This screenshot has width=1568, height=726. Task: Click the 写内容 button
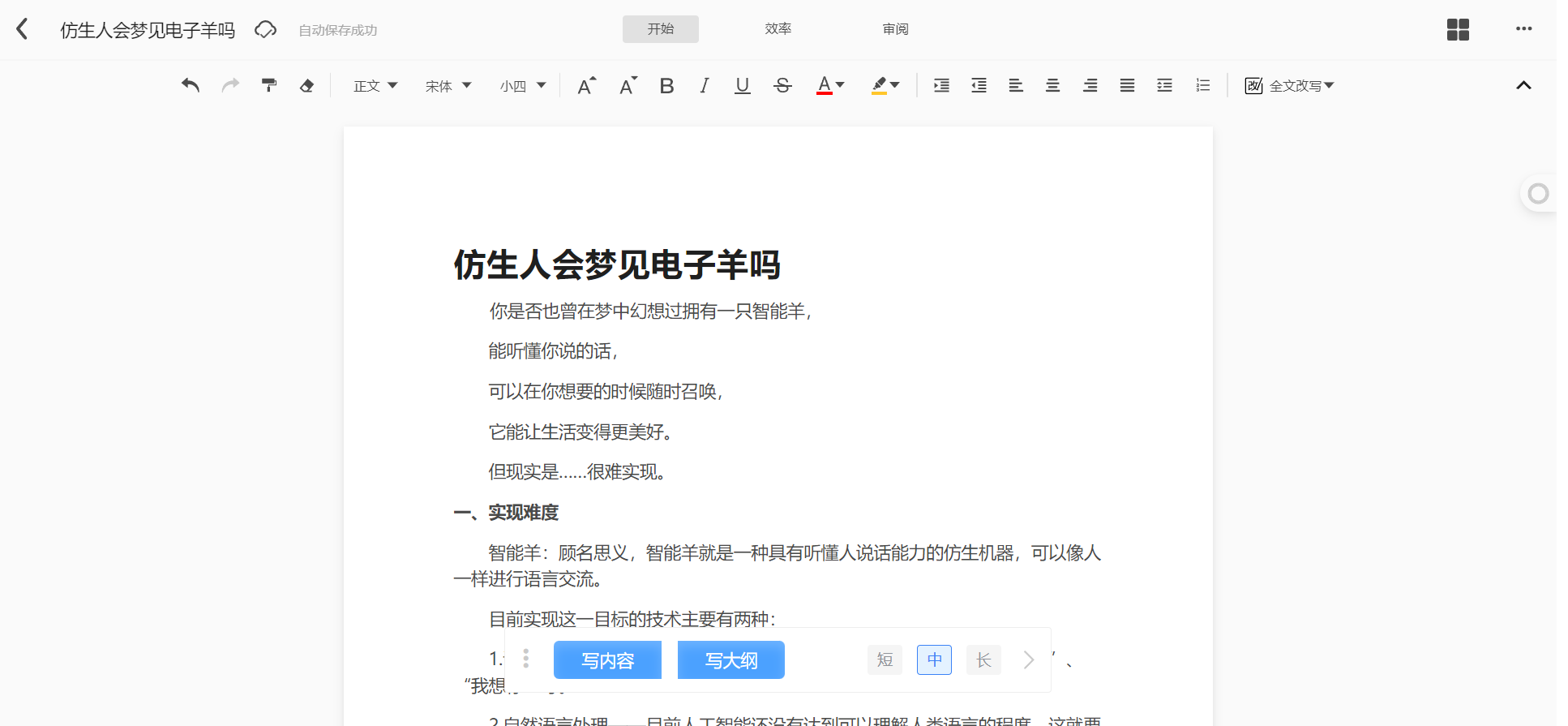click(607, 659)
